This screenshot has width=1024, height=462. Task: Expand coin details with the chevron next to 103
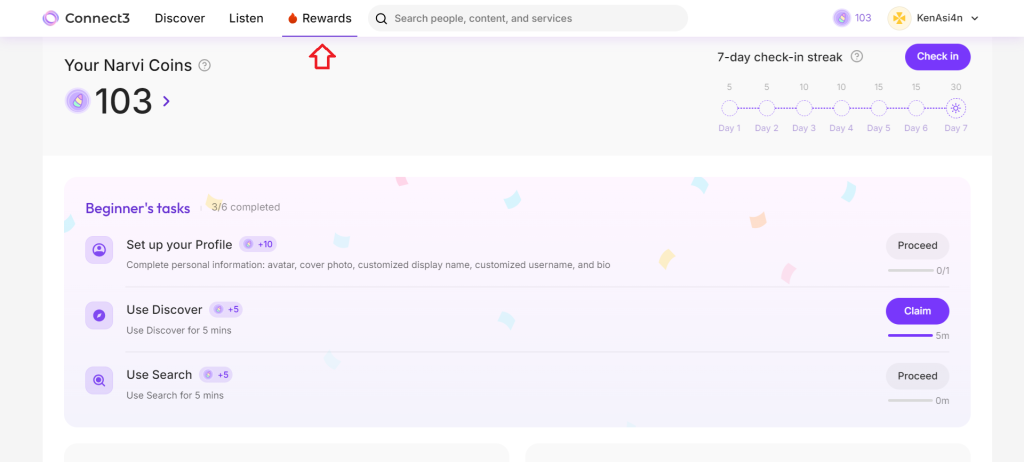pos(166,101)
